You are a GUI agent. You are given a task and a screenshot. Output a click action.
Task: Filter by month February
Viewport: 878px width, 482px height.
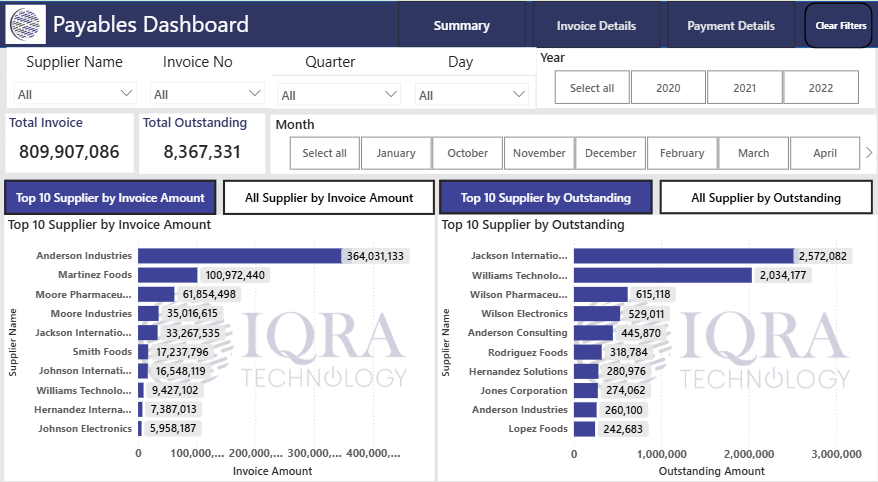coord(682,153)
